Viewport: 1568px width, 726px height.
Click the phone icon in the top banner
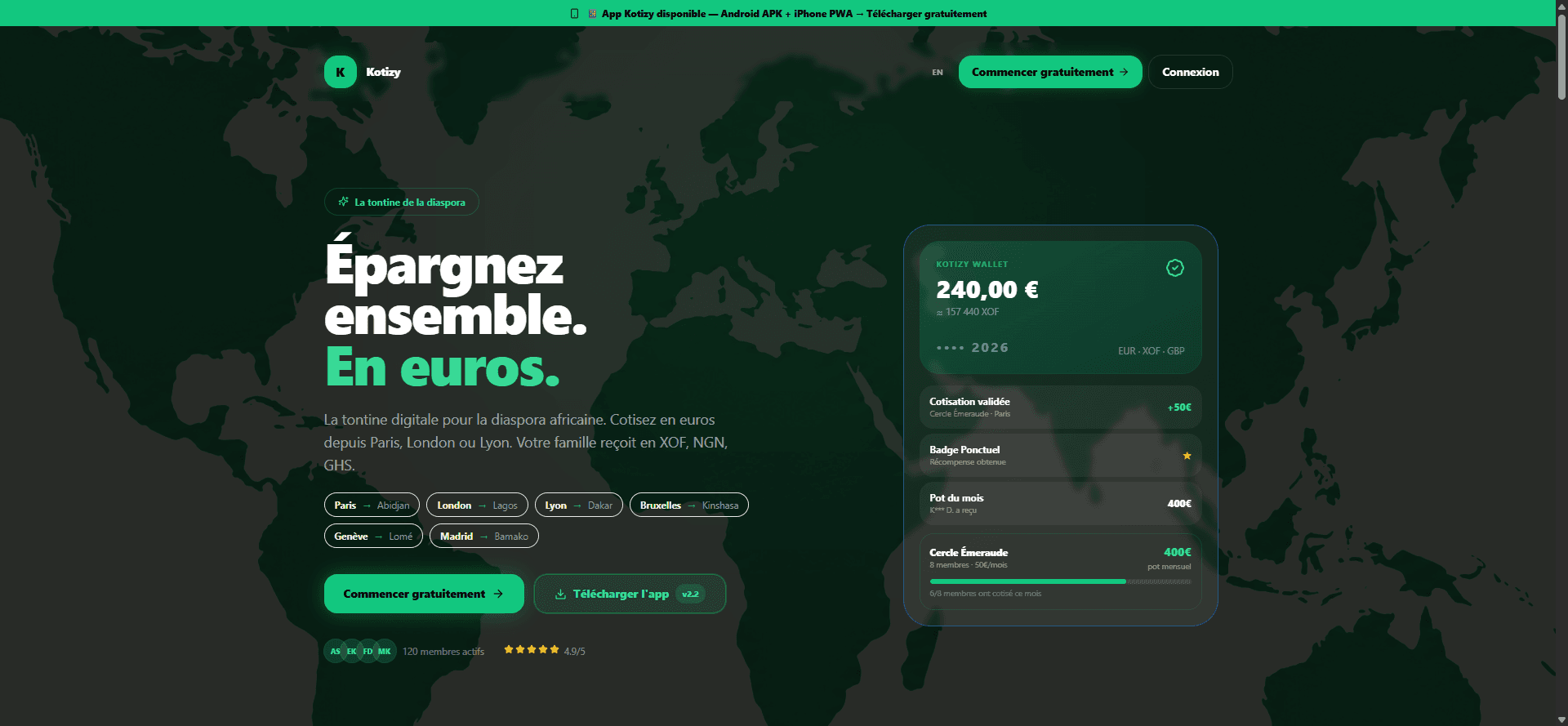(575, 14)
